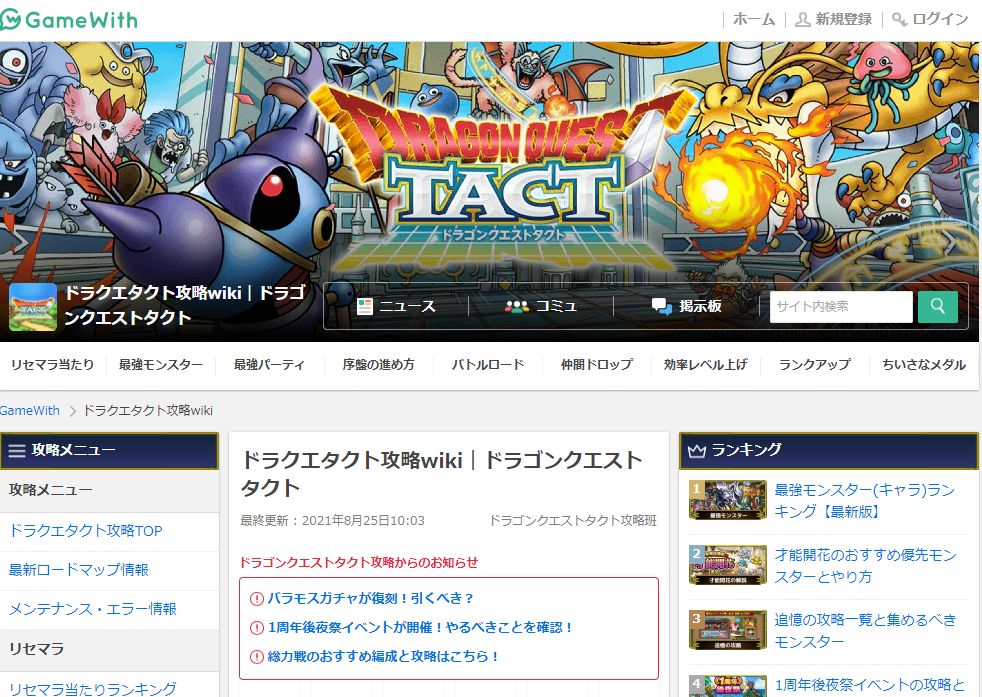Click the GameWith breadcrumb link
Viewport: 982px width, 697px height.
pos(29,411)
